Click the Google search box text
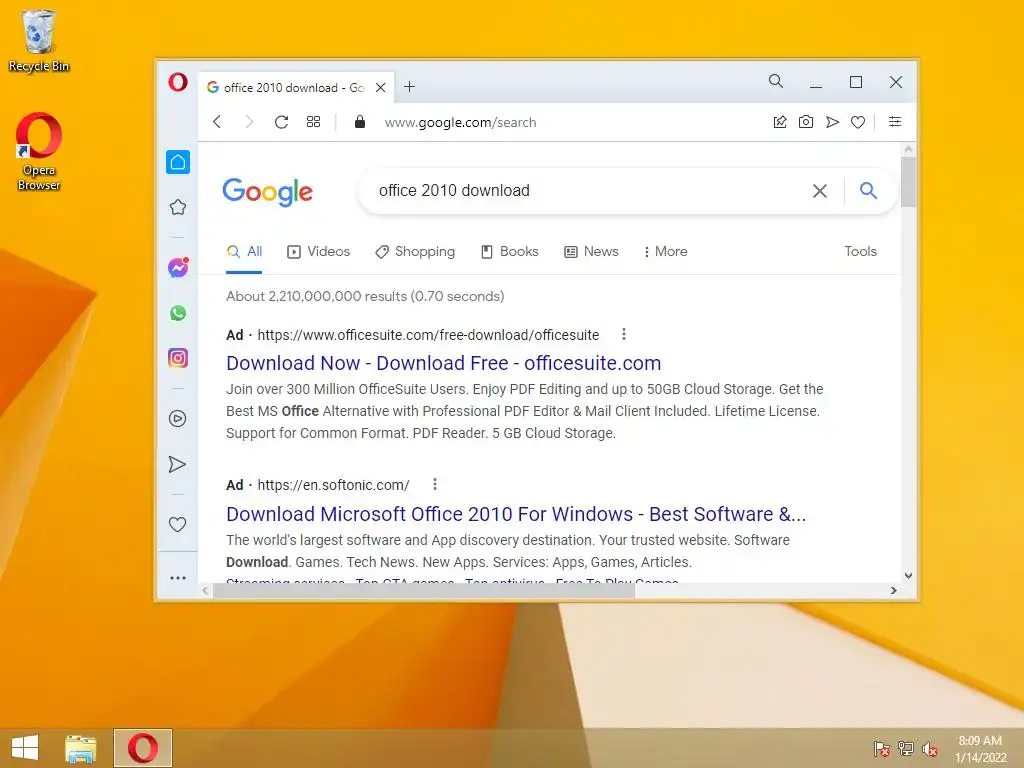This screenshot has height=768, width=1024. (x=454, y=191)
